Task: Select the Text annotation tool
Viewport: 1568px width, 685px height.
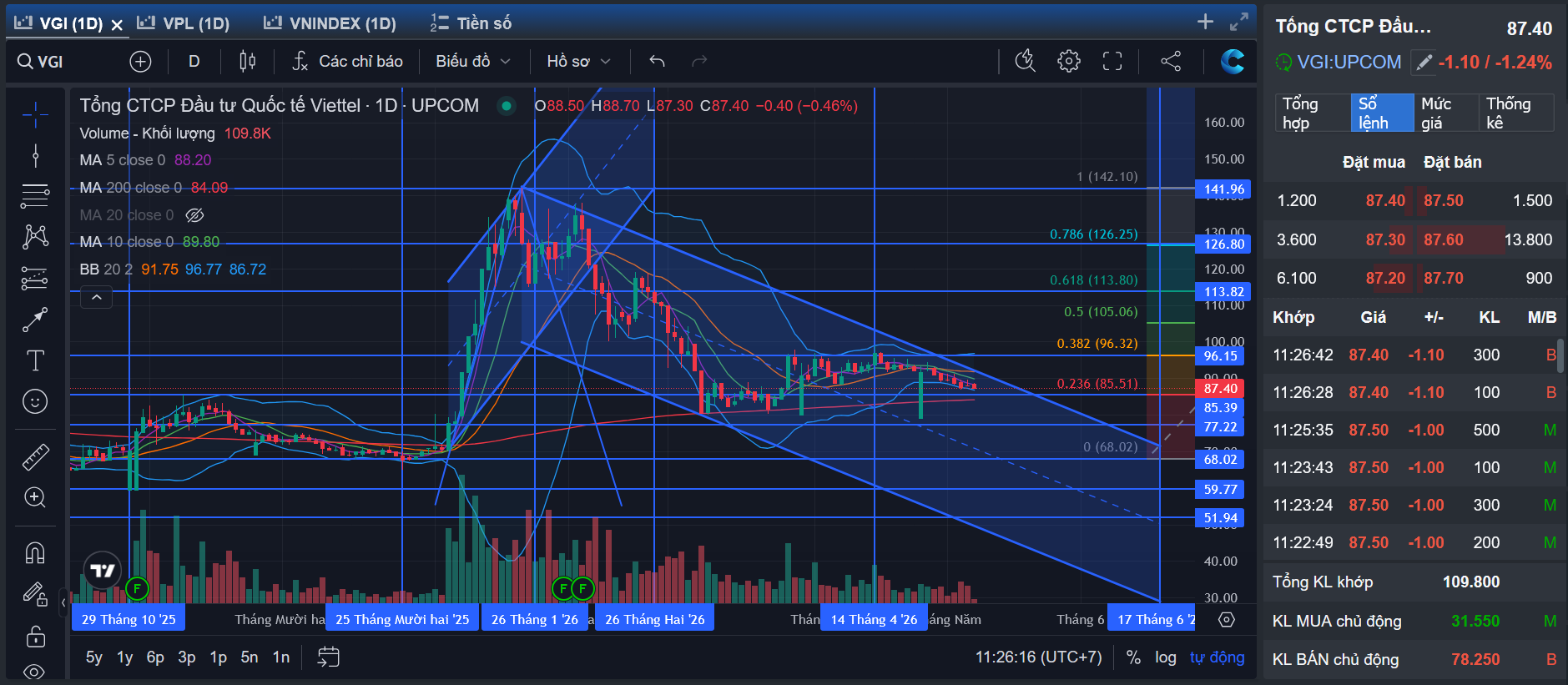Action: 35,360
